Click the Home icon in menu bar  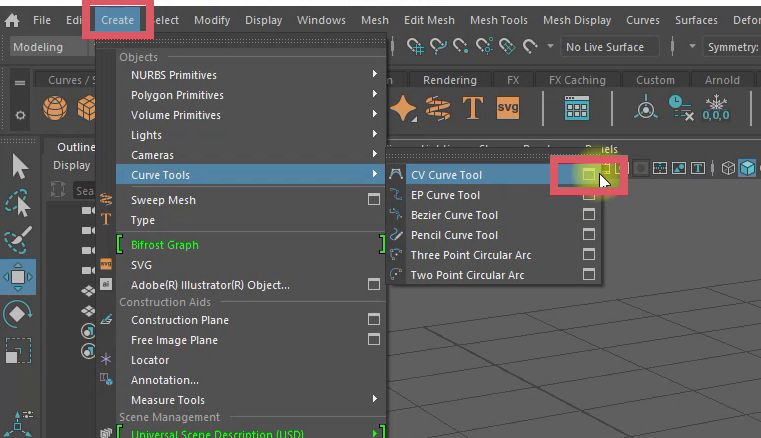coord(12,20)
